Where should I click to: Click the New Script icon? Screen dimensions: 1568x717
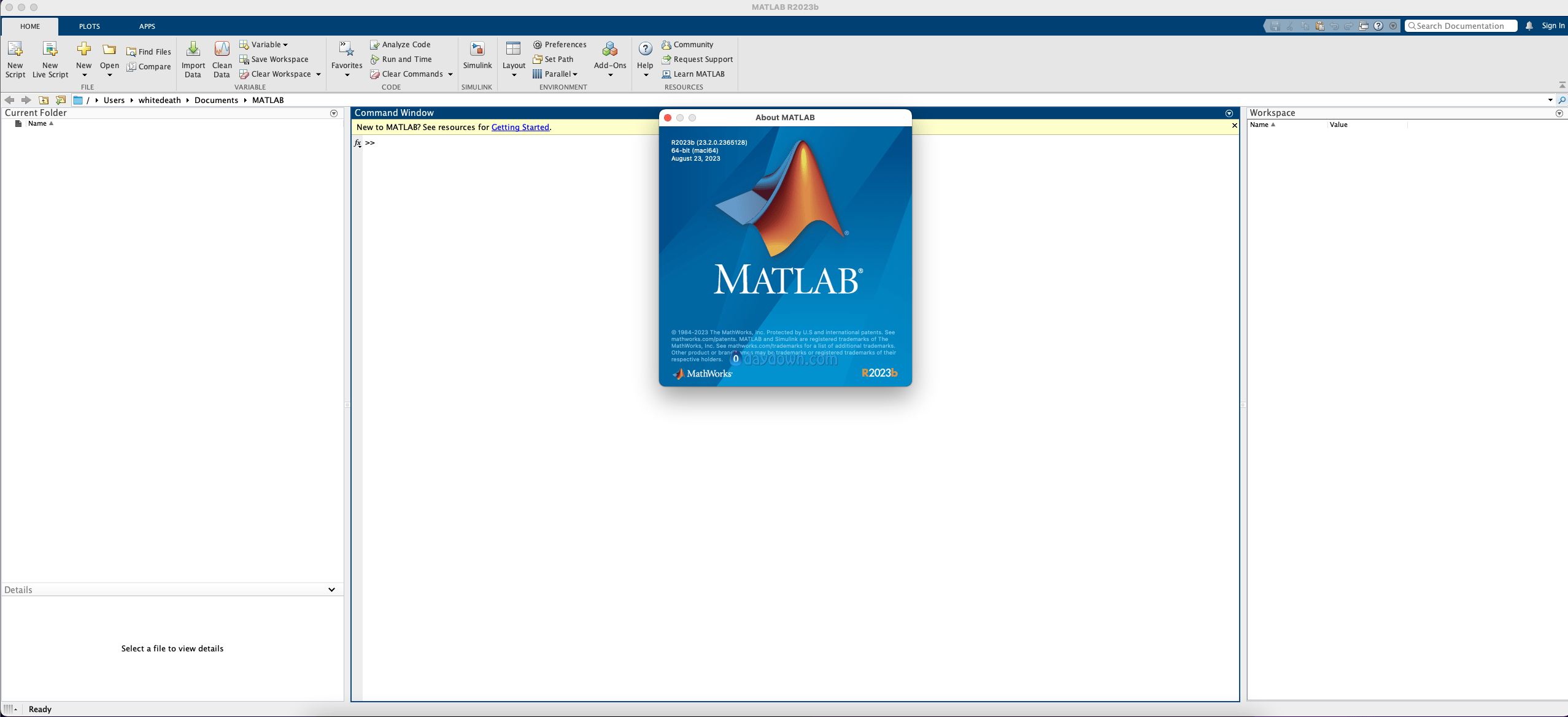[15, 50]
